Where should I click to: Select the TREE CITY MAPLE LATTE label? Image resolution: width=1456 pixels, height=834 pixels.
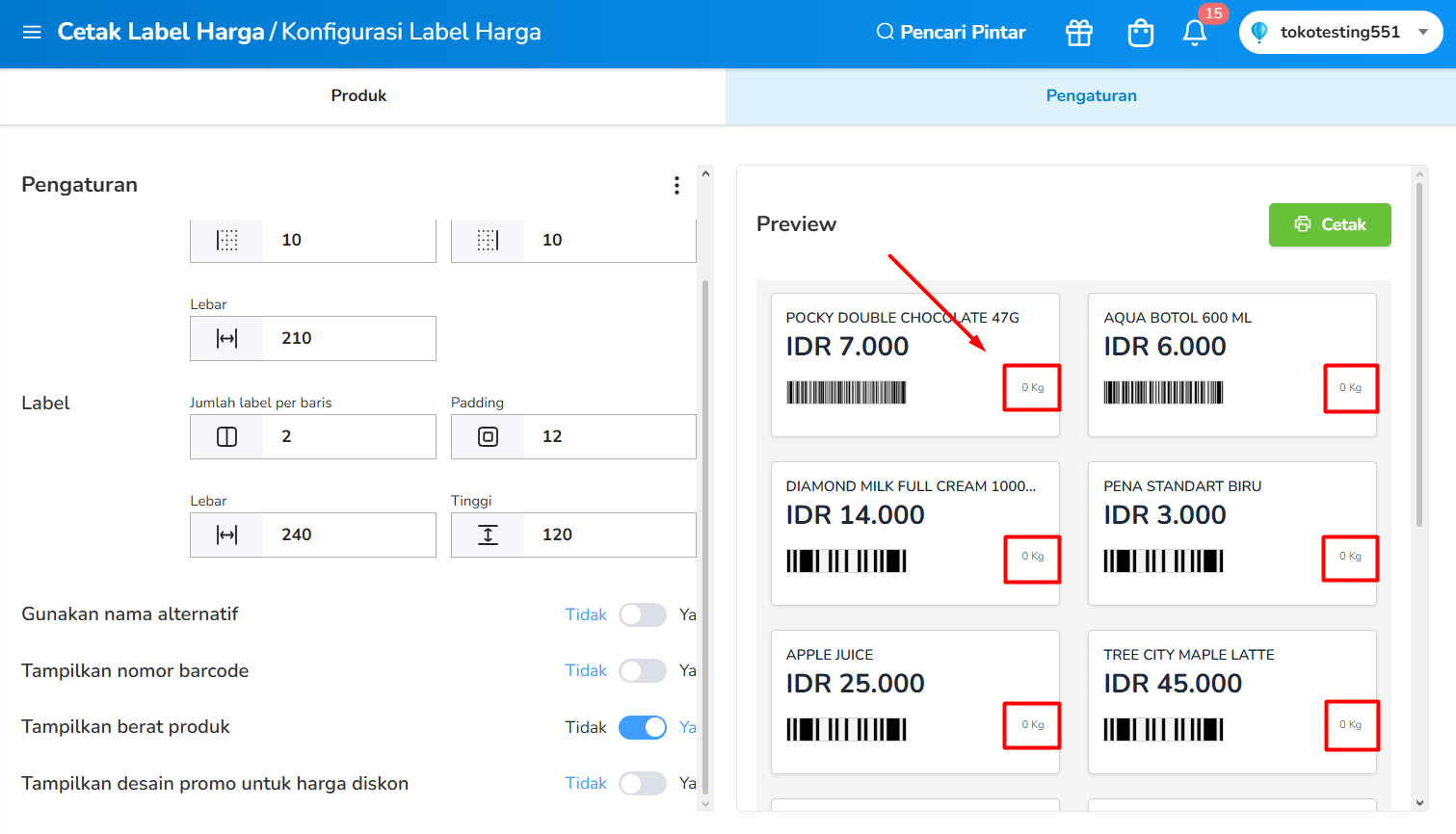pos(1232,702)
